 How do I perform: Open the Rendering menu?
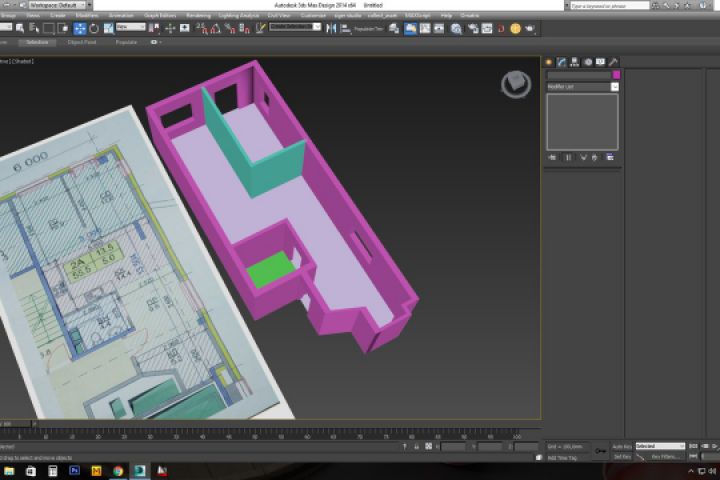pos(198,16)
